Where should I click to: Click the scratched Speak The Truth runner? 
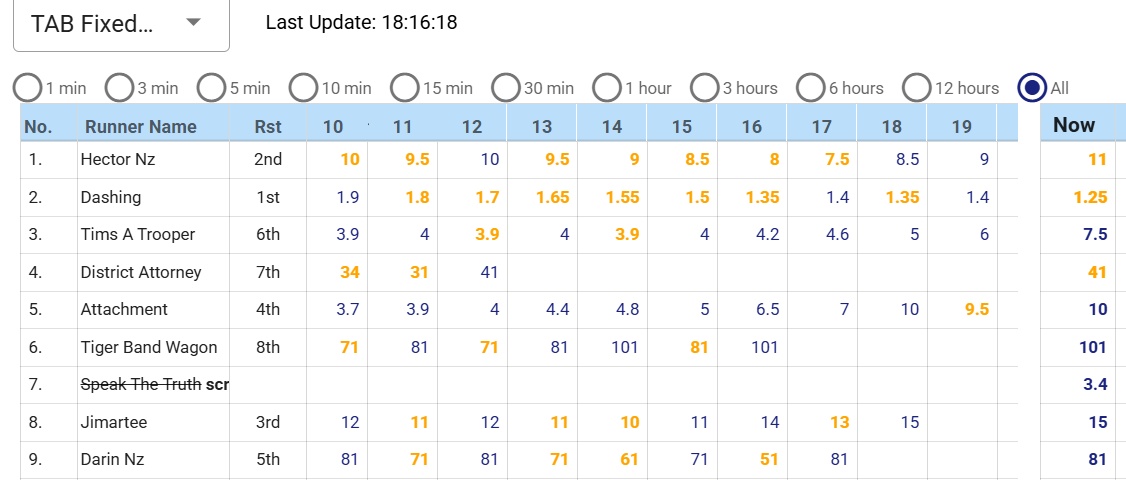141,385
